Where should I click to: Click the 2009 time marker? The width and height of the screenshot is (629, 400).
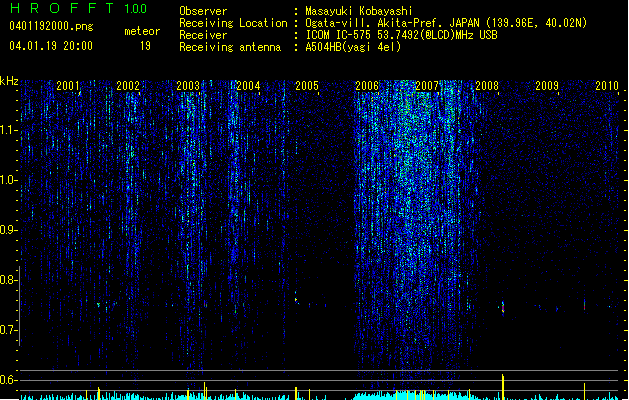pyautogui.click(x=547, y=86)
